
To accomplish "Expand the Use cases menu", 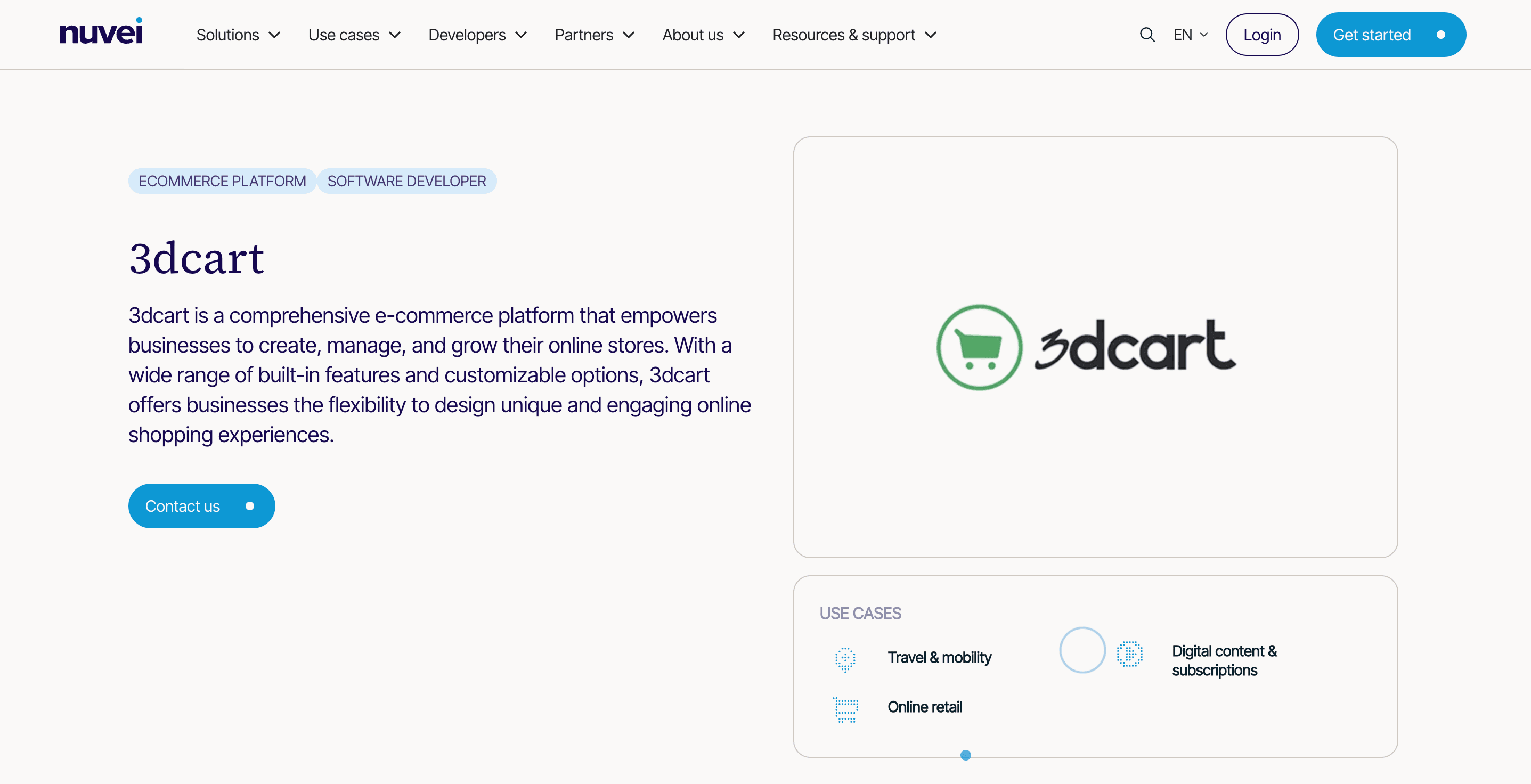I will click(x=354, y=35).
